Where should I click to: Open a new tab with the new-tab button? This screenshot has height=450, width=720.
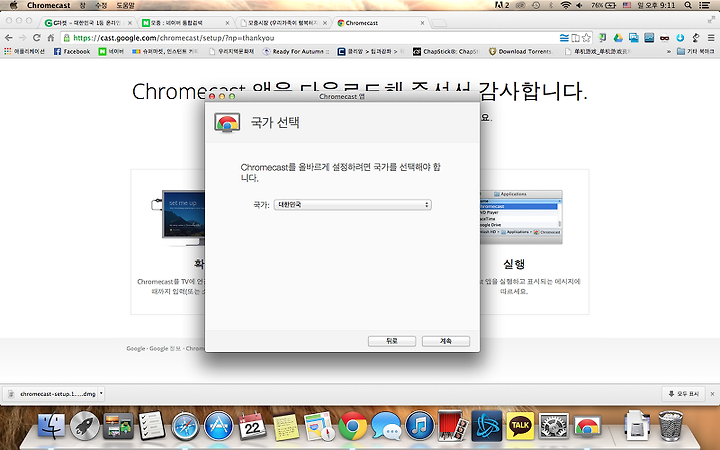pos(439,23)
